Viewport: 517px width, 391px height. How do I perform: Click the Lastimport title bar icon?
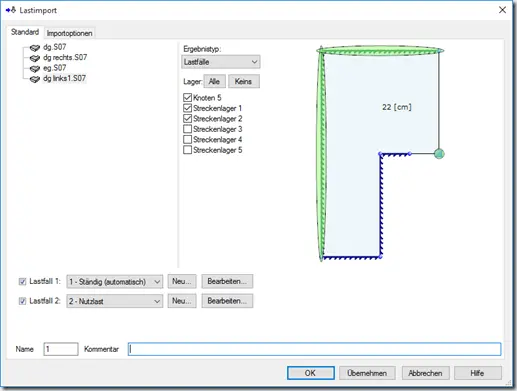pyautogui.click(x=11, y=10)
